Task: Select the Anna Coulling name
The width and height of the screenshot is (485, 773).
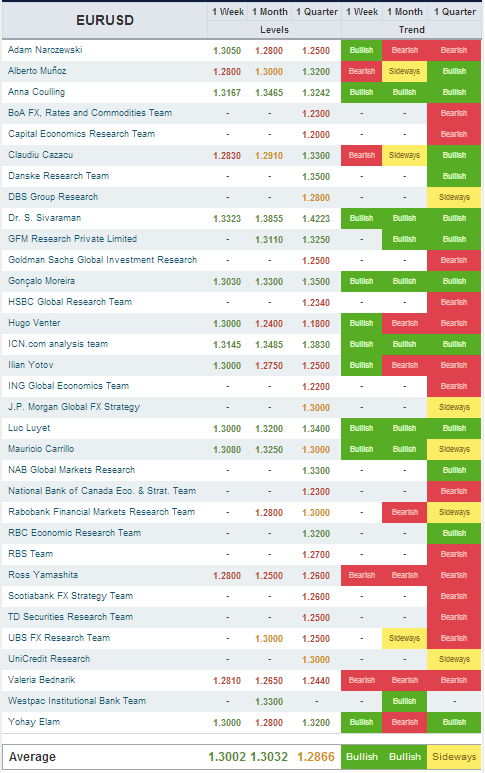Action: 36,92
